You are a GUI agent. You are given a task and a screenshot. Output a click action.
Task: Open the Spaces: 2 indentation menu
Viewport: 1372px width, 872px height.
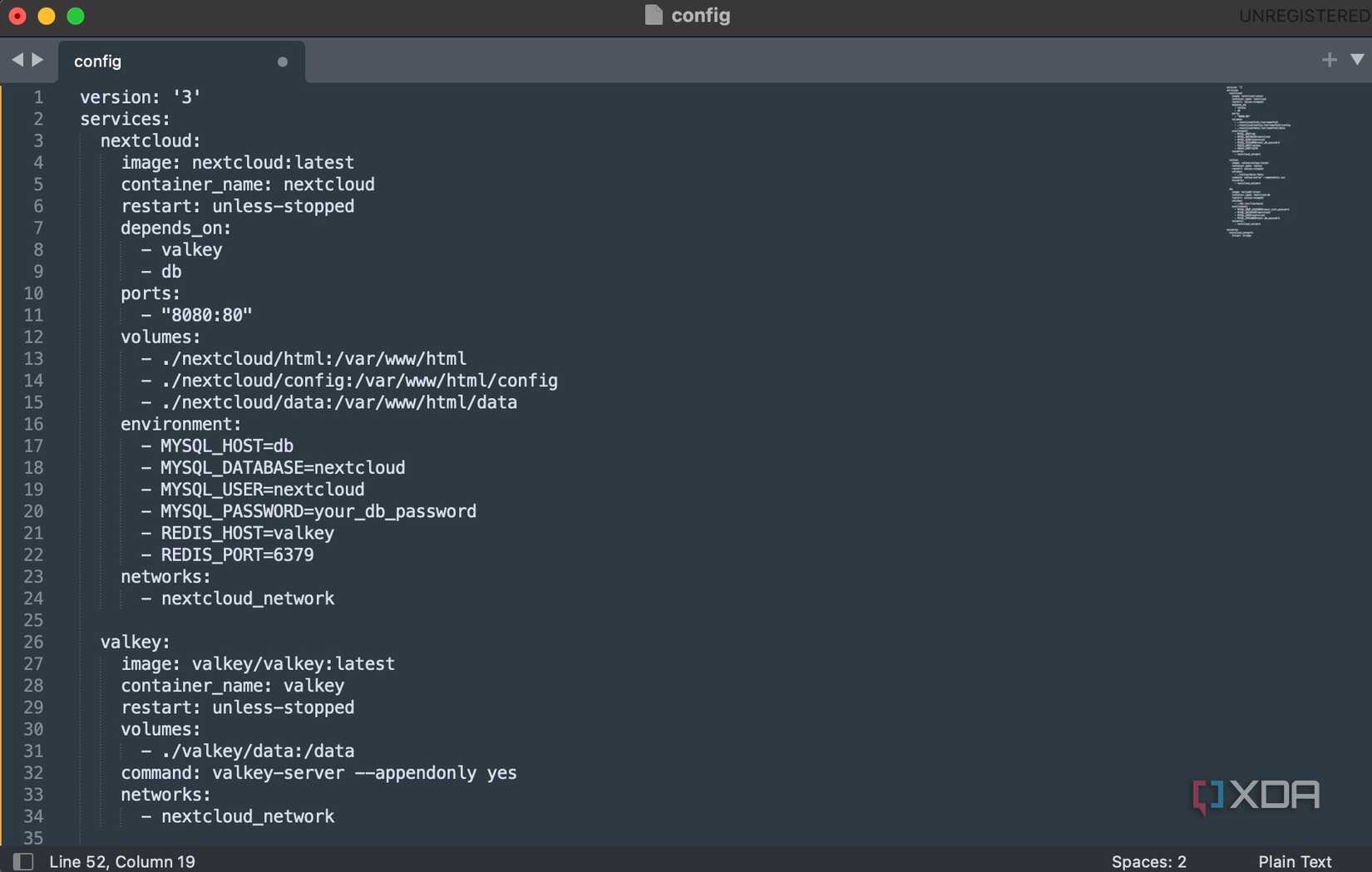coord(1148,862)
